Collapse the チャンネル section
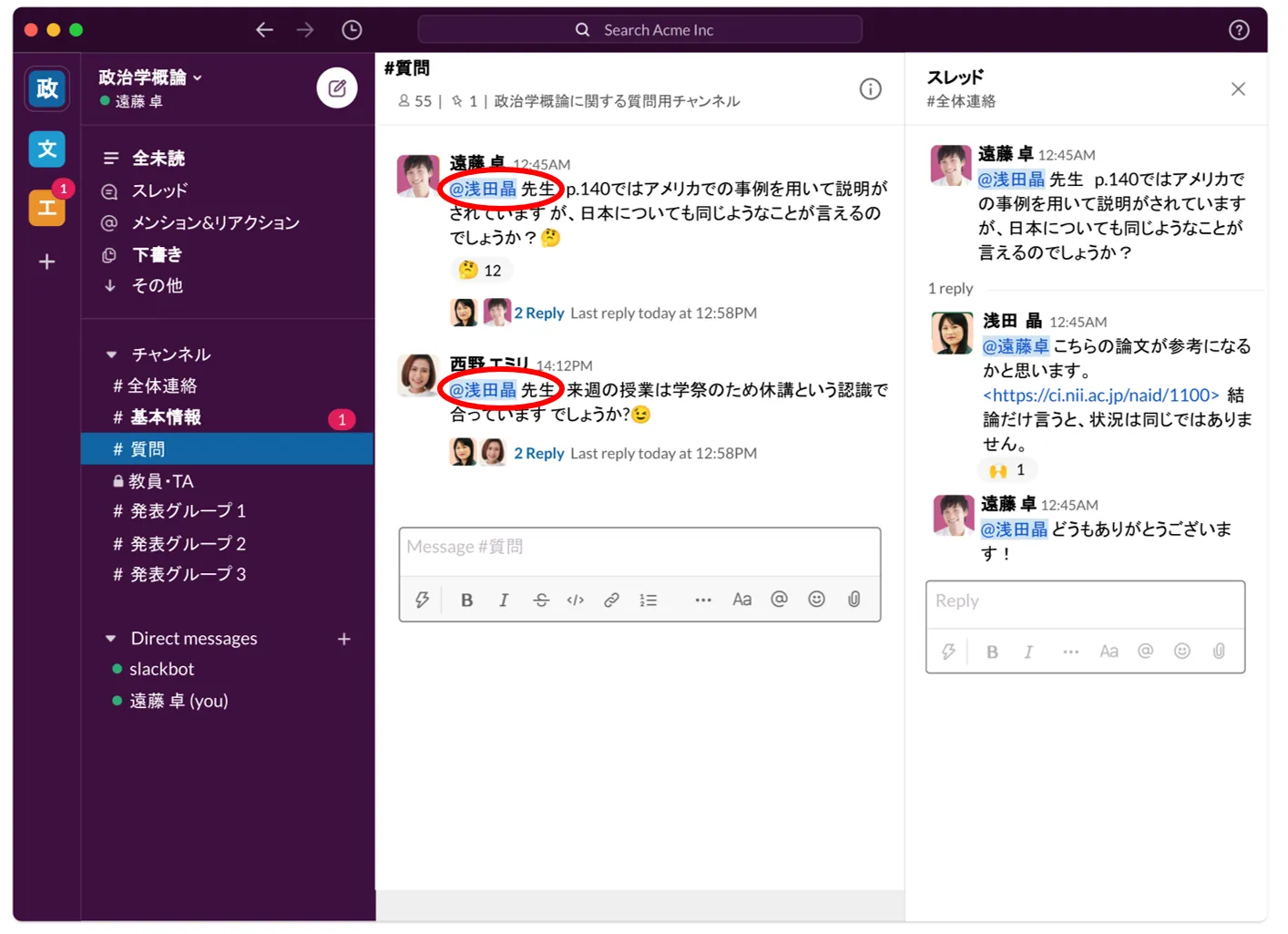The width and height of the screenshot is (1288, 934). [x=111, y=354]
